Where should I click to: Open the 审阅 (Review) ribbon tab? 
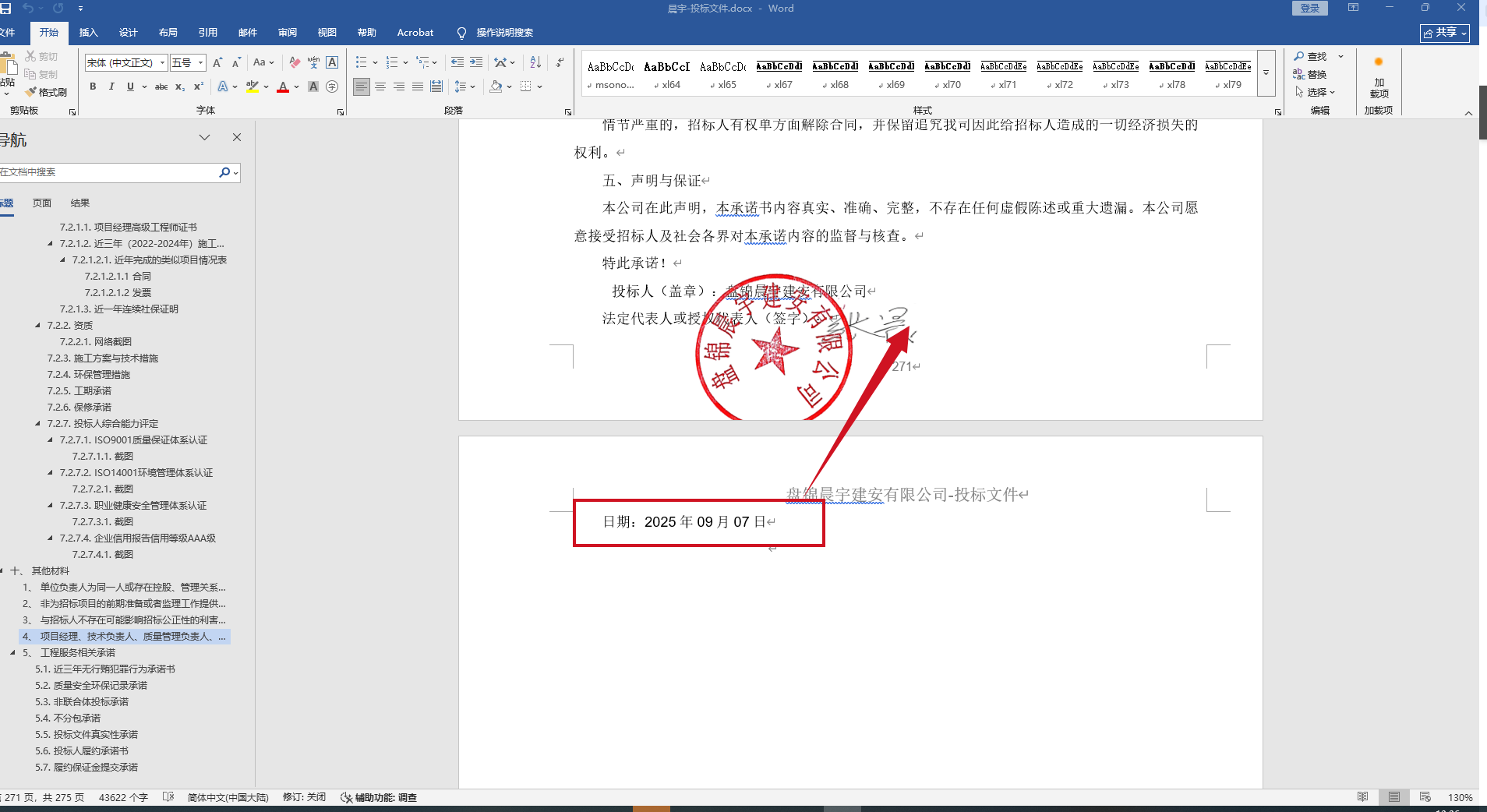(288, 33)
